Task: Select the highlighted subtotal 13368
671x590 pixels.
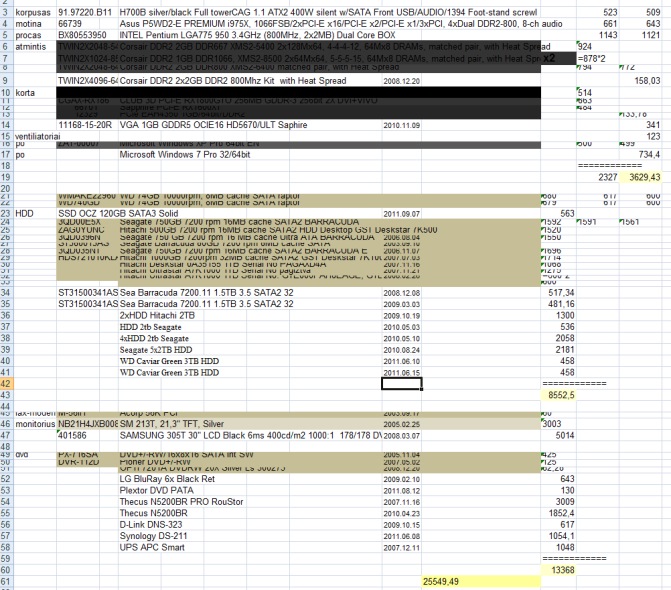Action: (558, 570)
